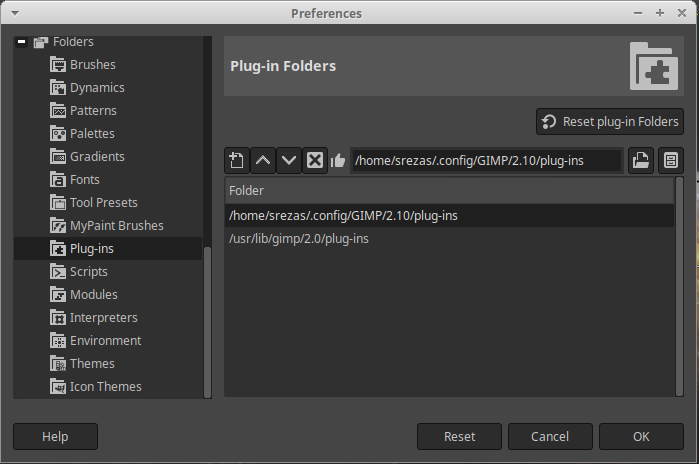Select Fonts in the Folders tree
699x464 pixels.
pos(85,180)
